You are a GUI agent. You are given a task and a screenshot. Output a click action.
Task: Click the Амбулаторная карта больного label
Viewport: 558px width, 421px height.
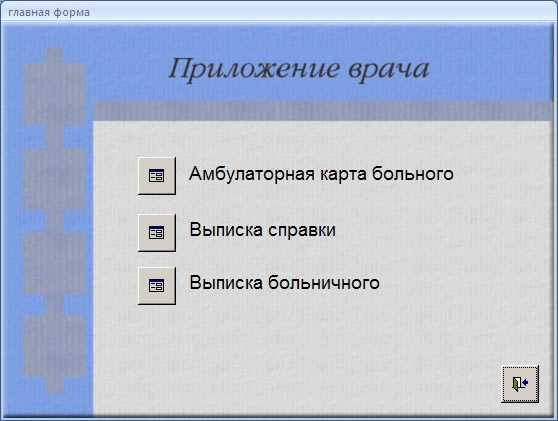point(321,174)
